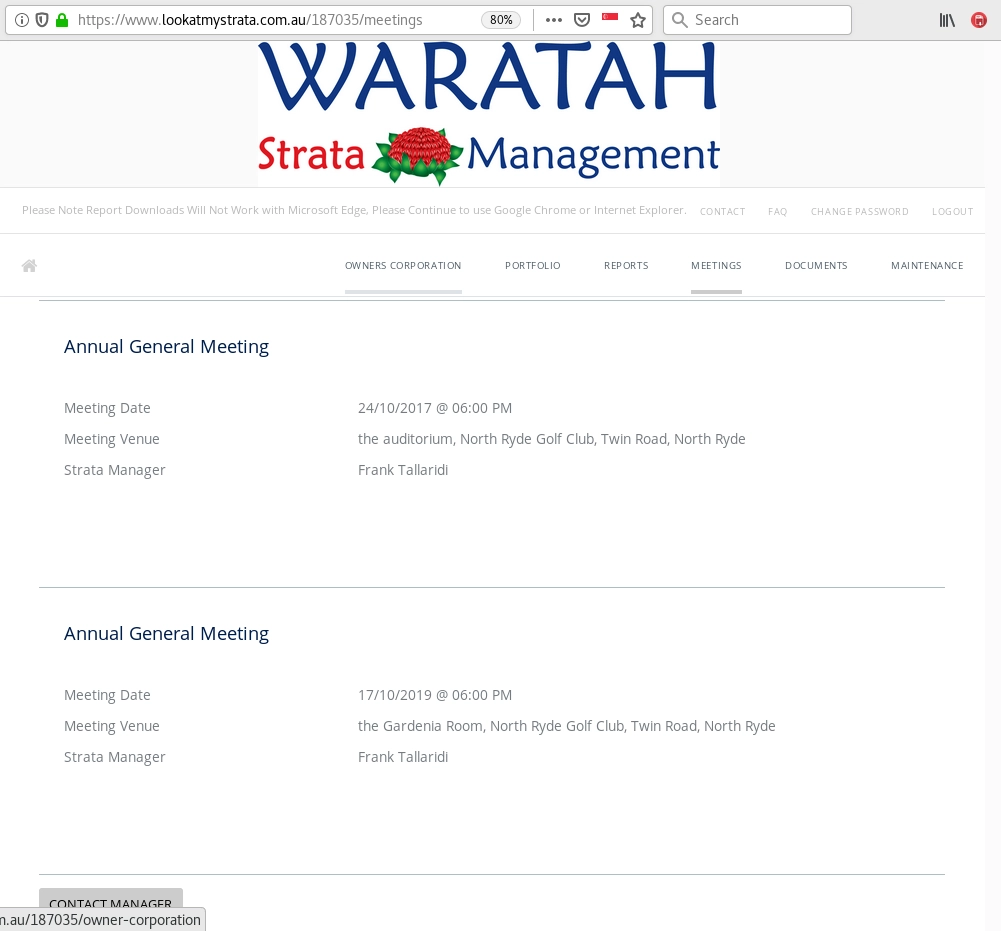
Task: Click the URL address bar text
Action: [250, 20]
